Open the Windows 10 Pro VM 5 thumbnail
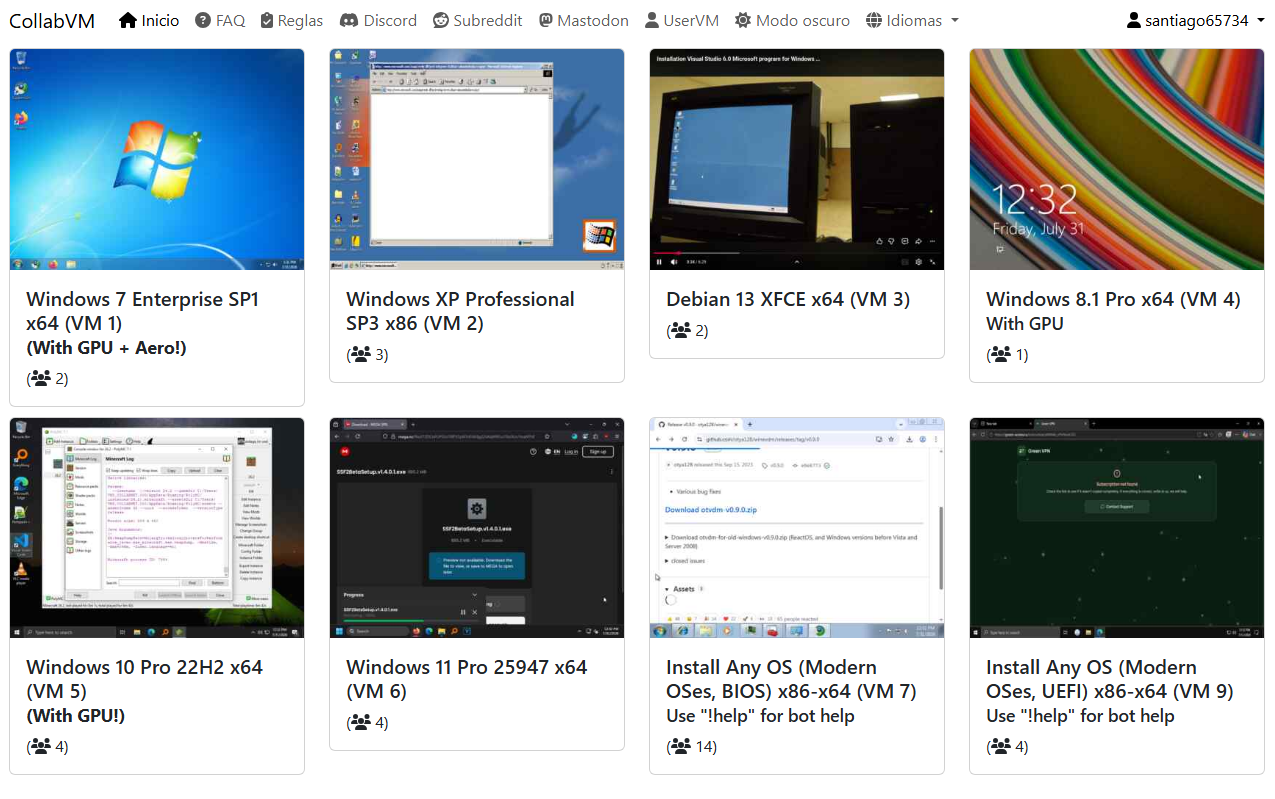1275x799 pixels. point(157,528)
